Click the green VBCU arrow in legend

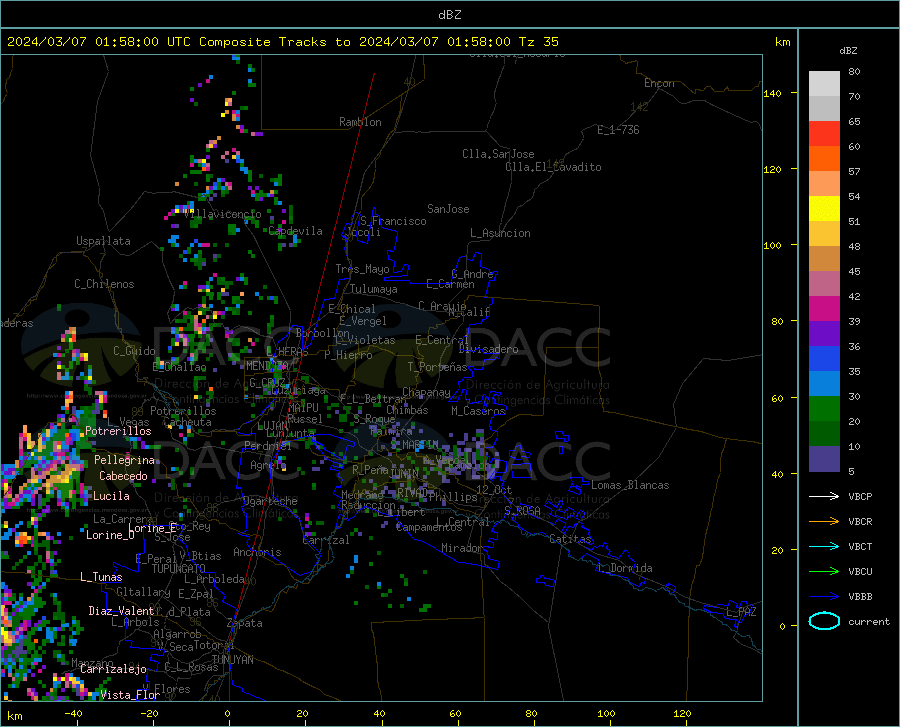824,571
